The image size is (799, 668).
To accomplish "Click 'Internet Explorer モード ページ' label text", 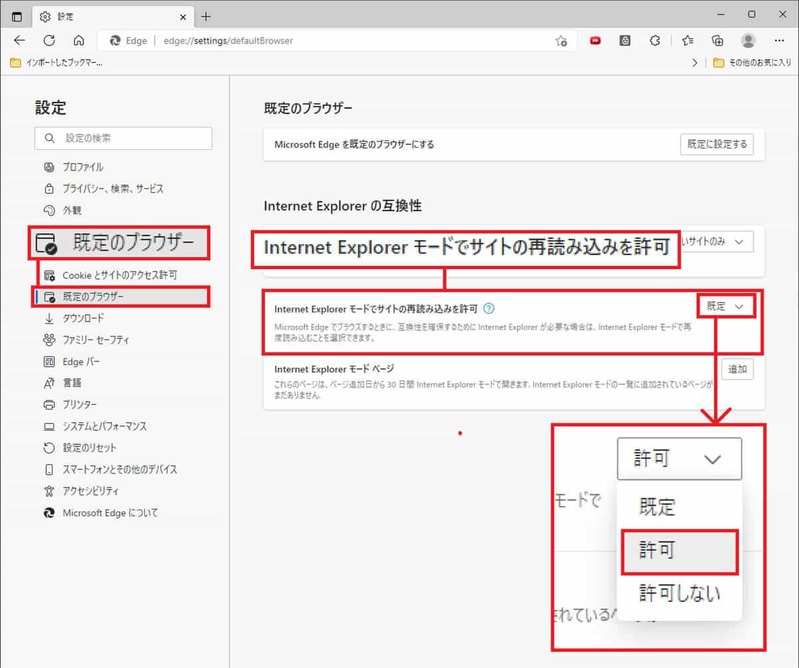I will pyautogui.click(x=334, y=369).
